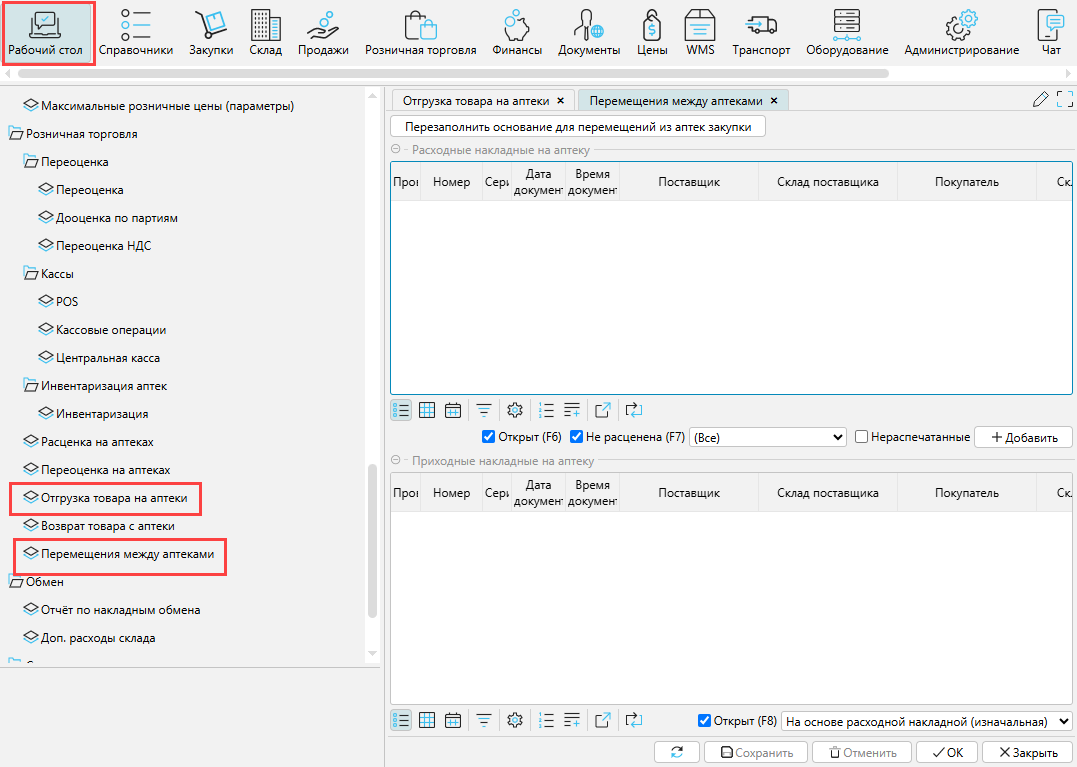
Task: Collapse the Кассы tree folder
Action: [x=30, y=274]
